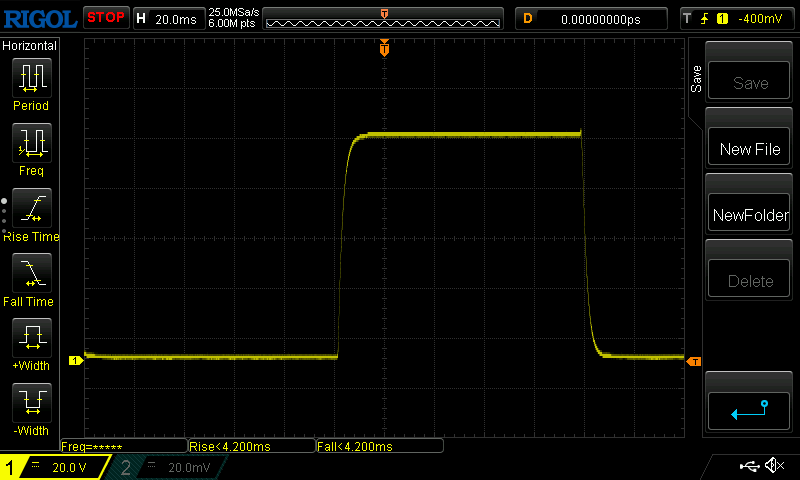Click the red STOP status indicator
The image size is (800, 480).
click(x=106, y=18)
